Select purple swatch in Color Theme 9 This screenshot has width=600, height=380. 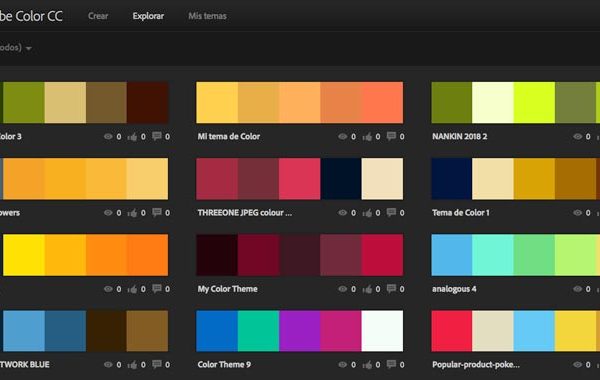pyautogui.click(x=300, y=331)
